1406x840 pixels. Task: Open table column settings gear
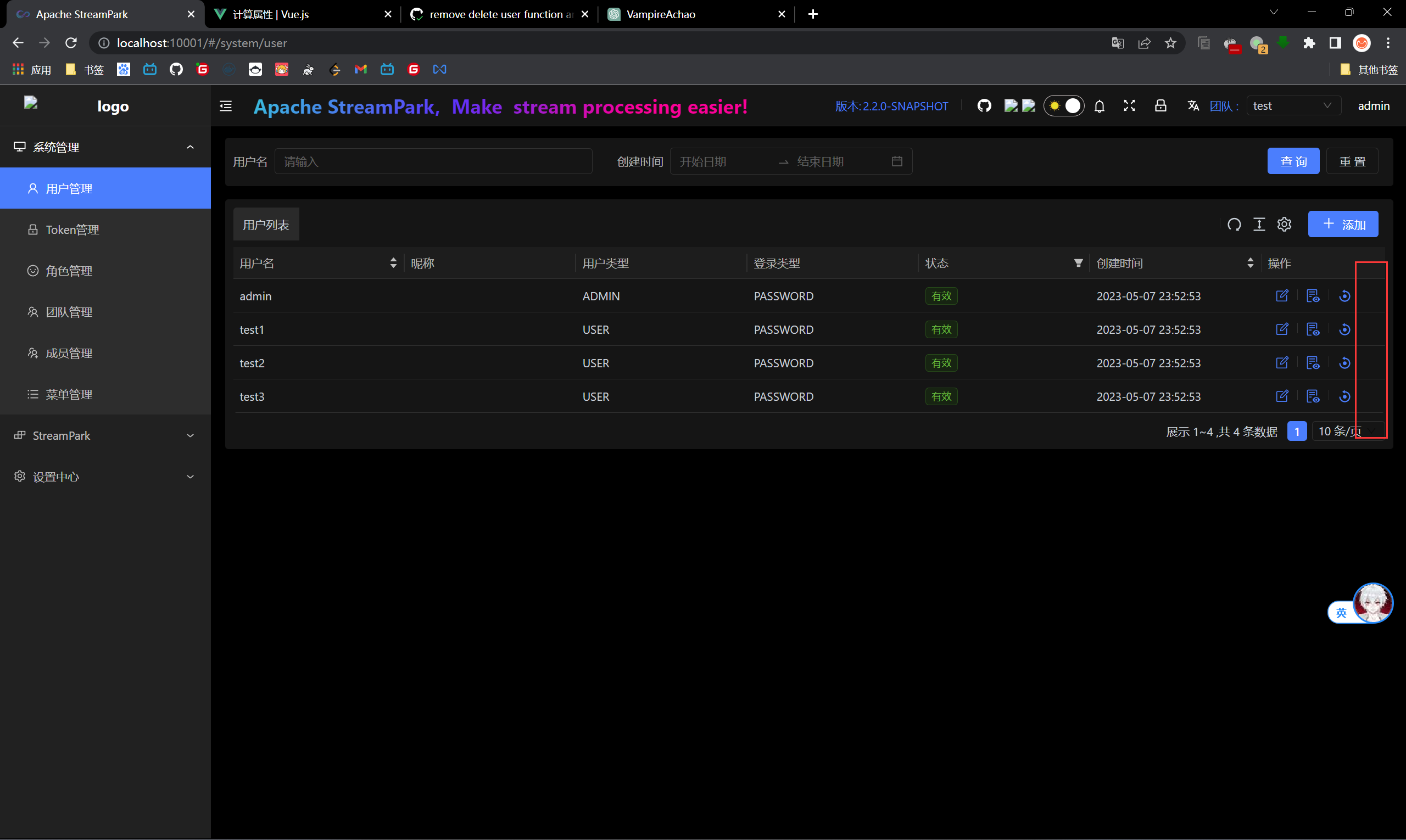click(1284, 225)
